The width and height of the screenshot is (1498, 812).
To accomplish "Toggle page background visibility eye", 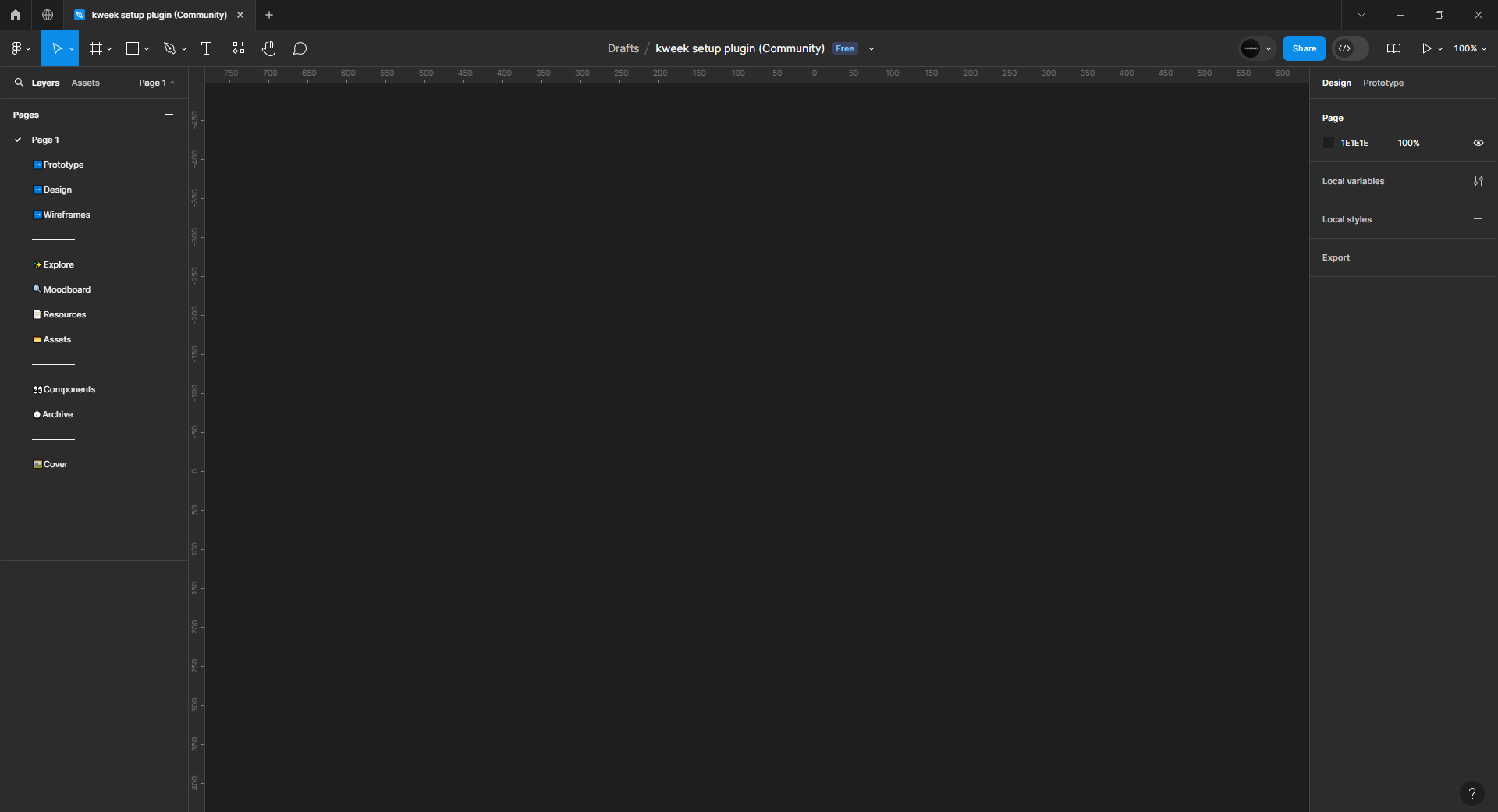I will coord(1478,143).
